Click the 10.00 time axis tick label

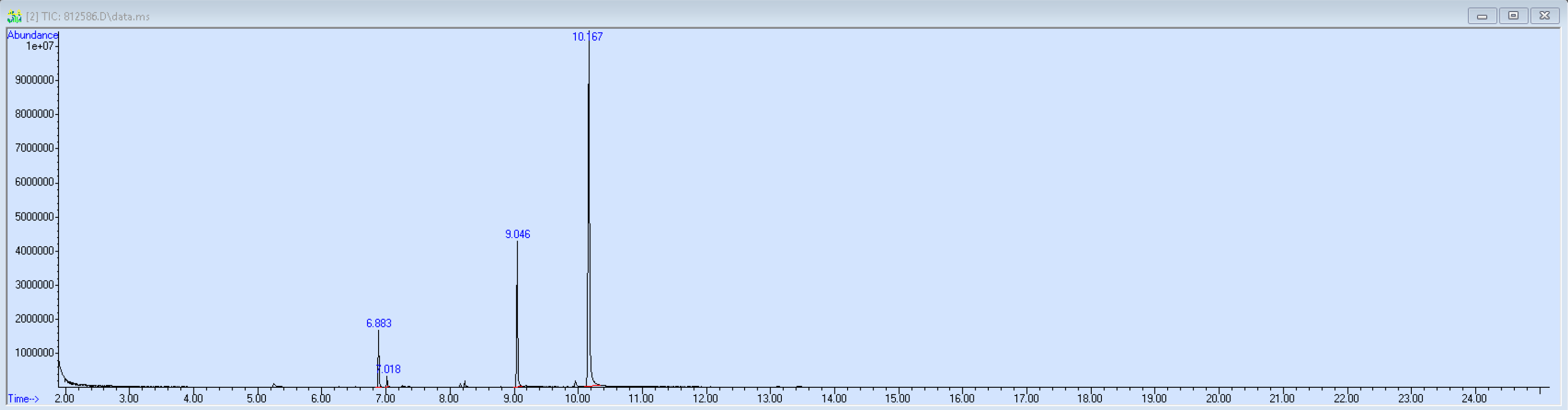pos(577,398)
